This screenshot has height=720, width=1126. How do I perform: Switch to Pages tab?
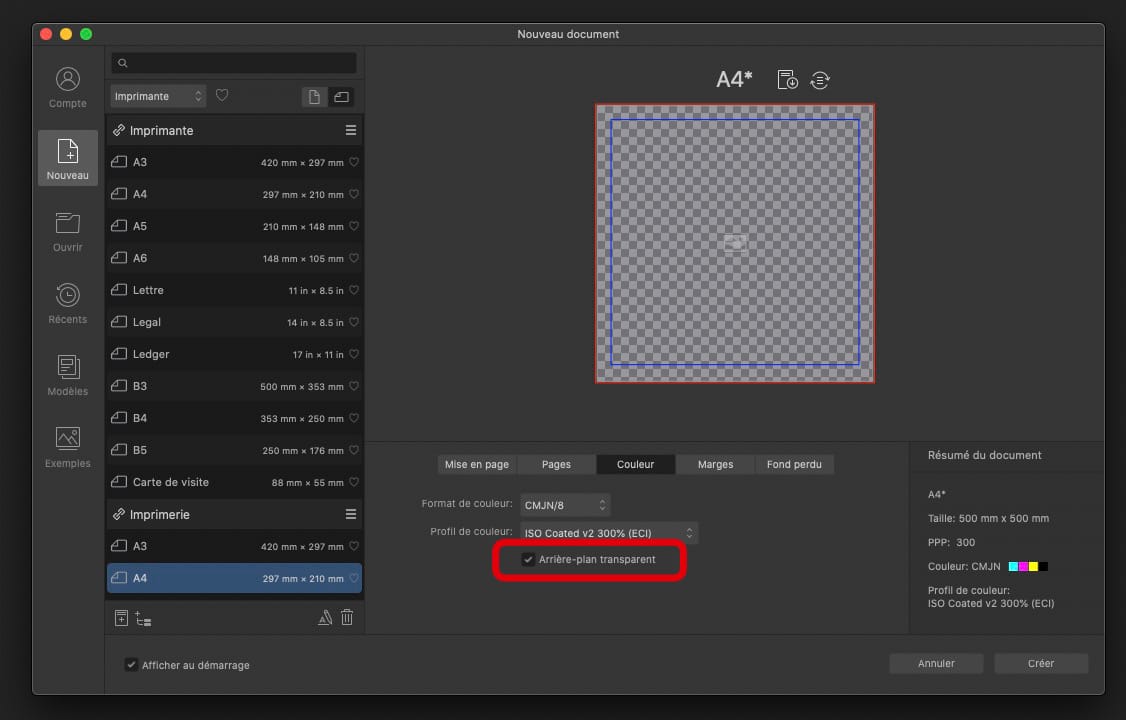pos(557,464)
